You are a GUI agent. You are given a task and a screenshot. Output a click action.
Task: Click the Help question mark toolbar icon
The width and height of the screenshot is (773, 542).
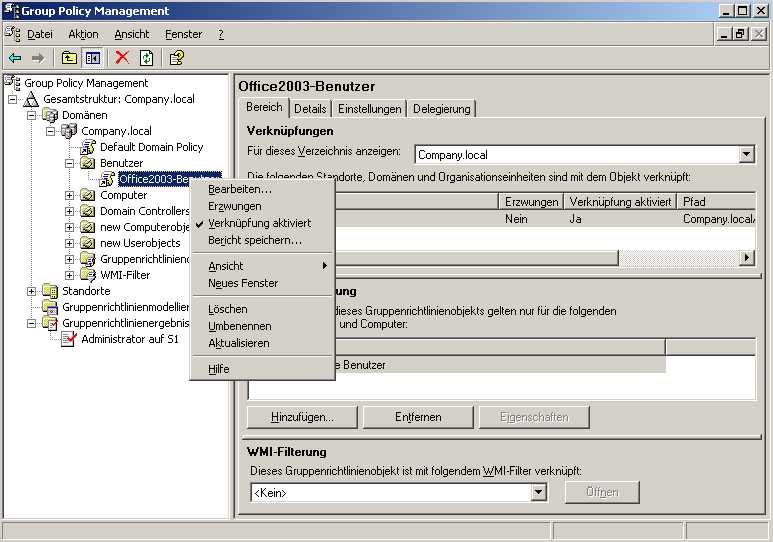(x=176, y=58)
